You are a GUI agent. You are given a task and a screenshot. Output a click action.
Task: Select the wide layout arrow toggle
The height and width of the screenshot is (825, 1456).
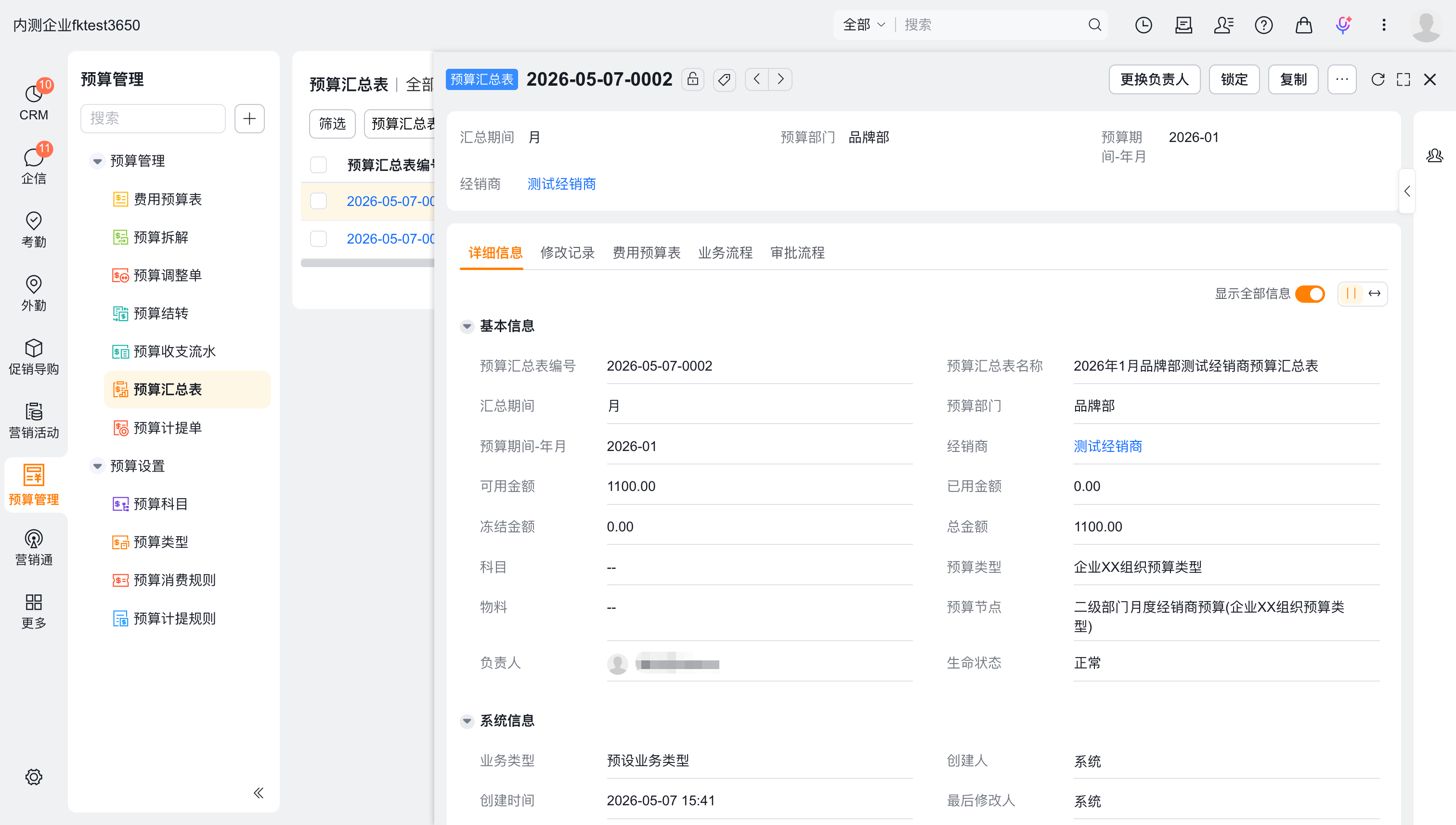(x=1374, y=294)
